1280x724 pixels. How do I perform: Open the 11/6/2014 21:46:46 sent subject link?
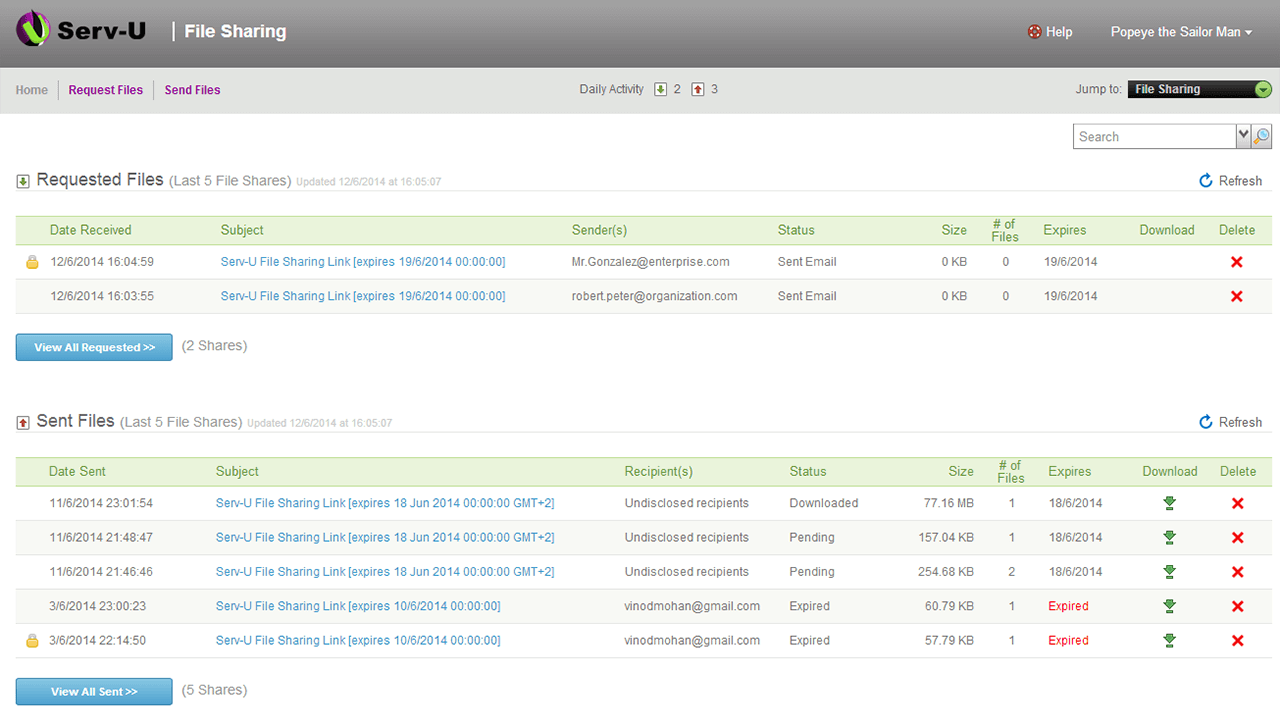click(x=385, y=572)
